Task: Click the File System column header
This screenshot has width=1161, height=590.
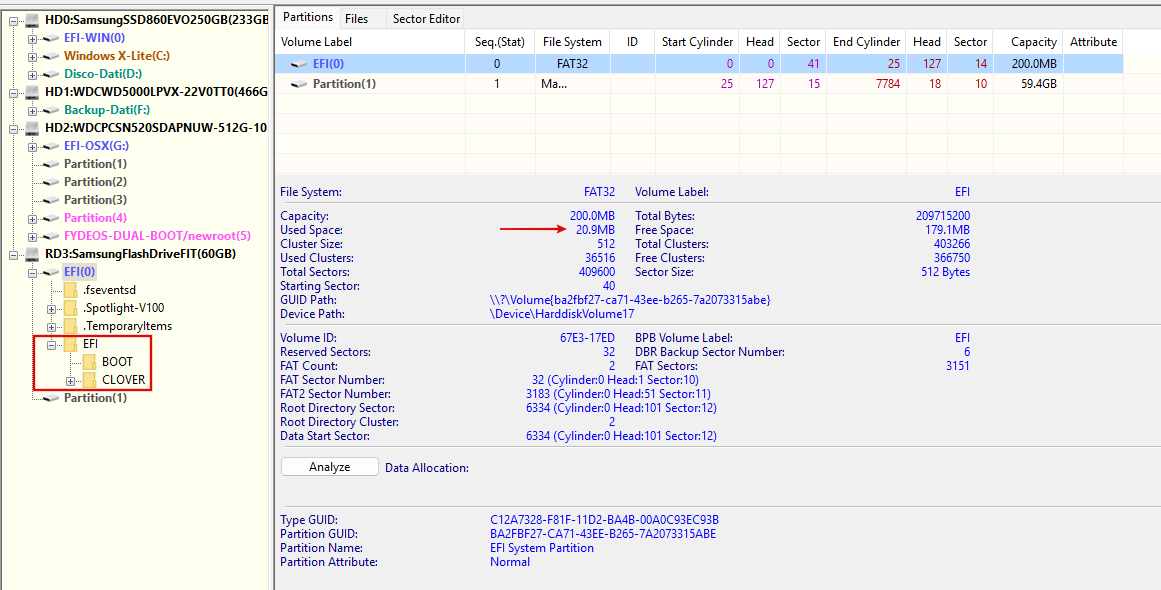Action: pos(572,42)
